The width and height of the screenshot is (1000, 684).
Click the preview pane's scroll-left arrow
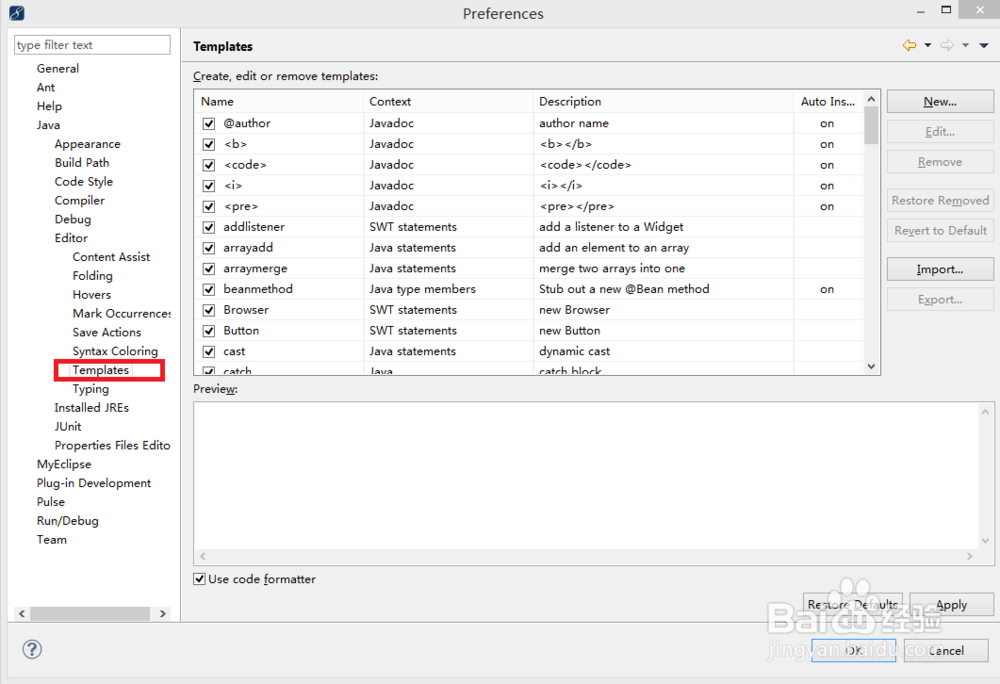(203, 556)
